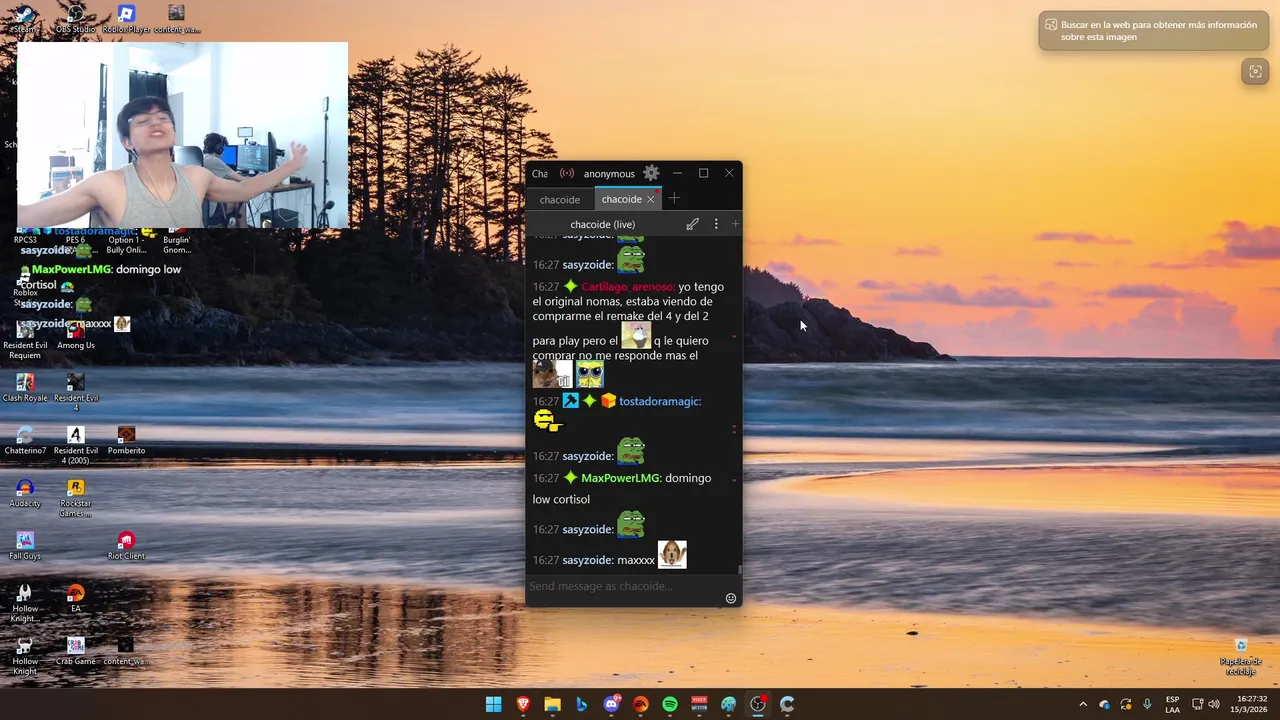The width and height of the screenshot is (1280, 720).
Task: Open the Windows Start menu
Action: 493,704
